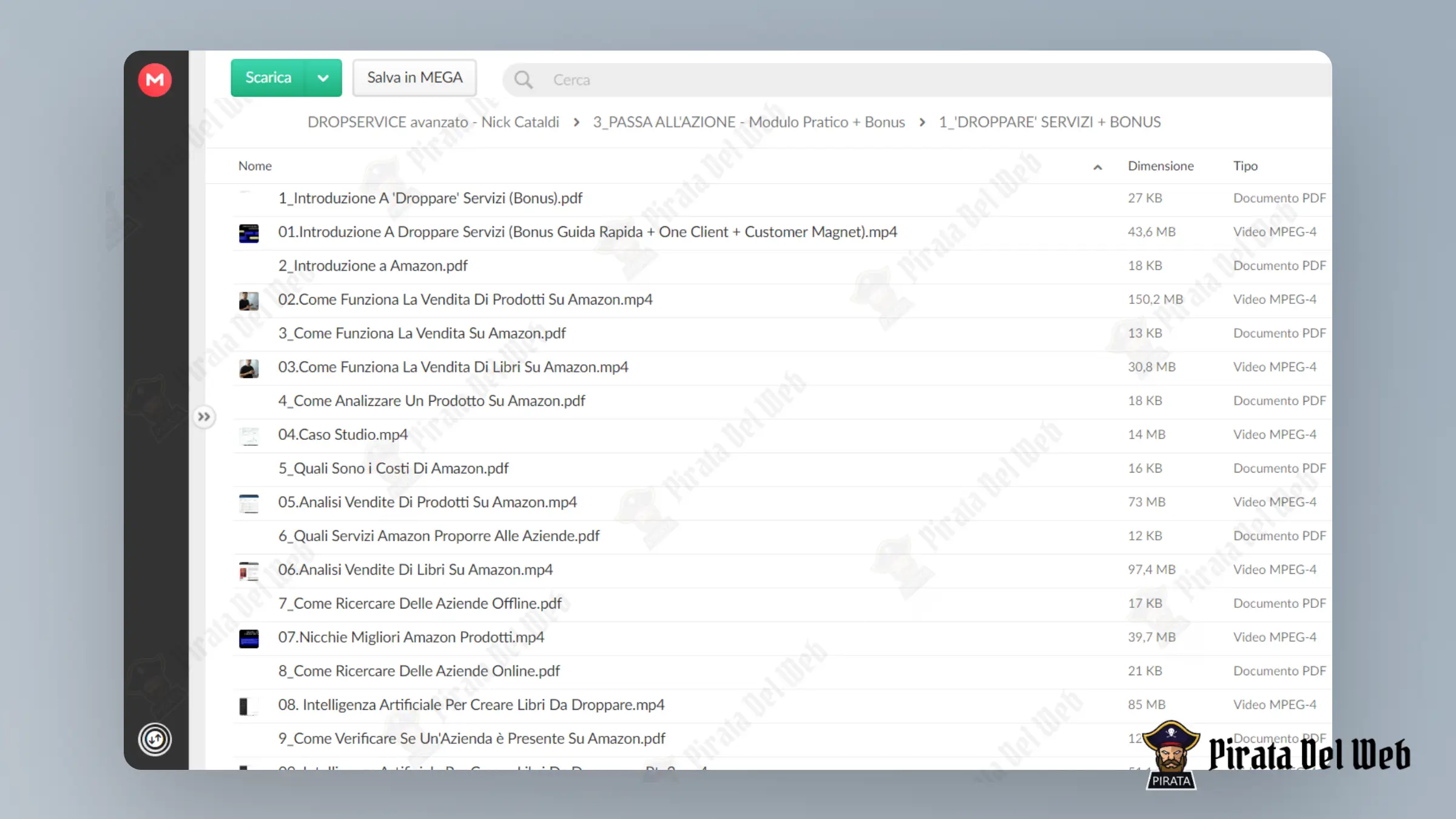Viewport: 1456px width, 819px height.
Task: Click the 27 KB size cell
Action: point(1145,198)
